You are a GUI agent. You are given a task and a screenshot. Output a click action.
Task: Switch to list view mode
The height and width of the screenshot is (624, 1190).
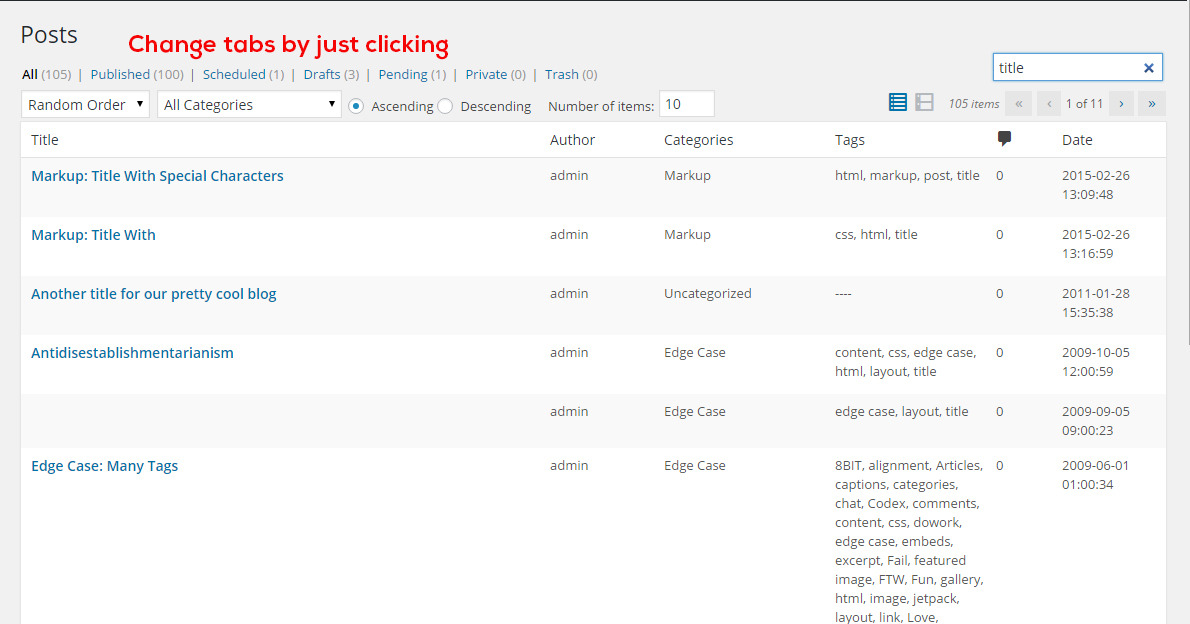pos(898,102)
